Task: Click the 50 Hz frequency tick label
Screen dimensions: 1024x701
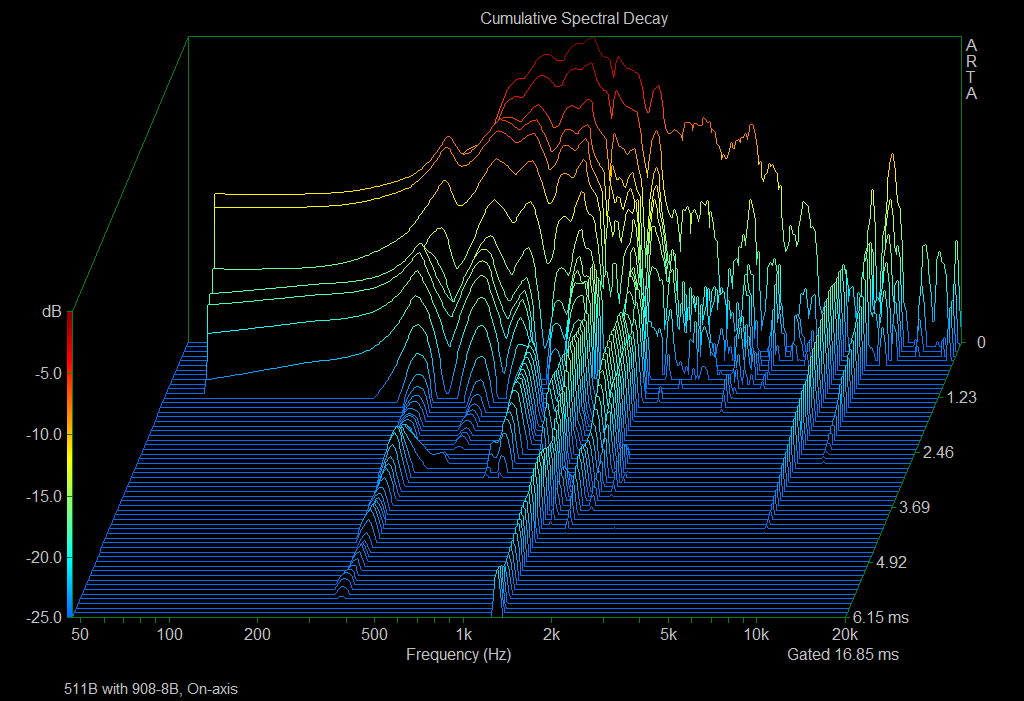Action: [81, 635]
